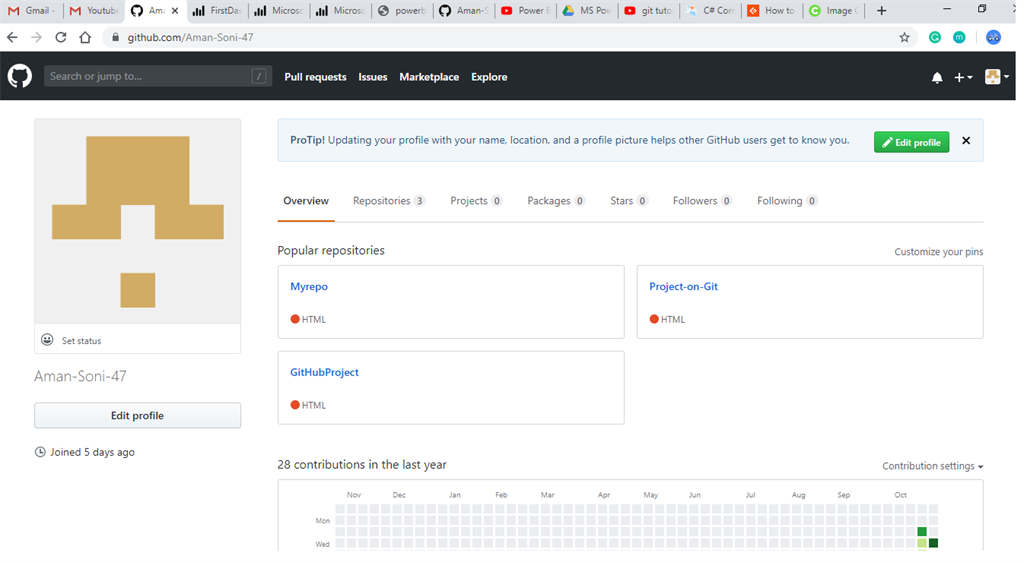Switch to the Power B YouTube tab

click(526, 10)
